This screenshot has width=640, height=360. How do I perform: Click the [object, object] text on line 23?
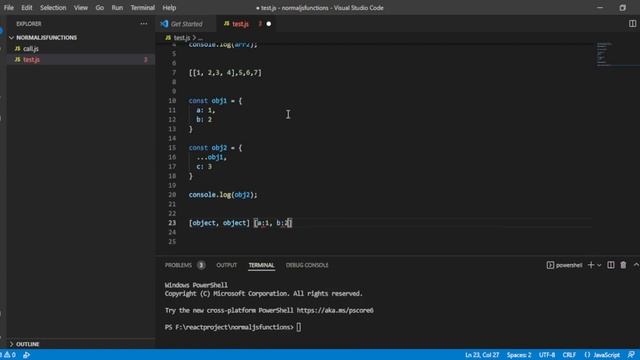point(219,223)
